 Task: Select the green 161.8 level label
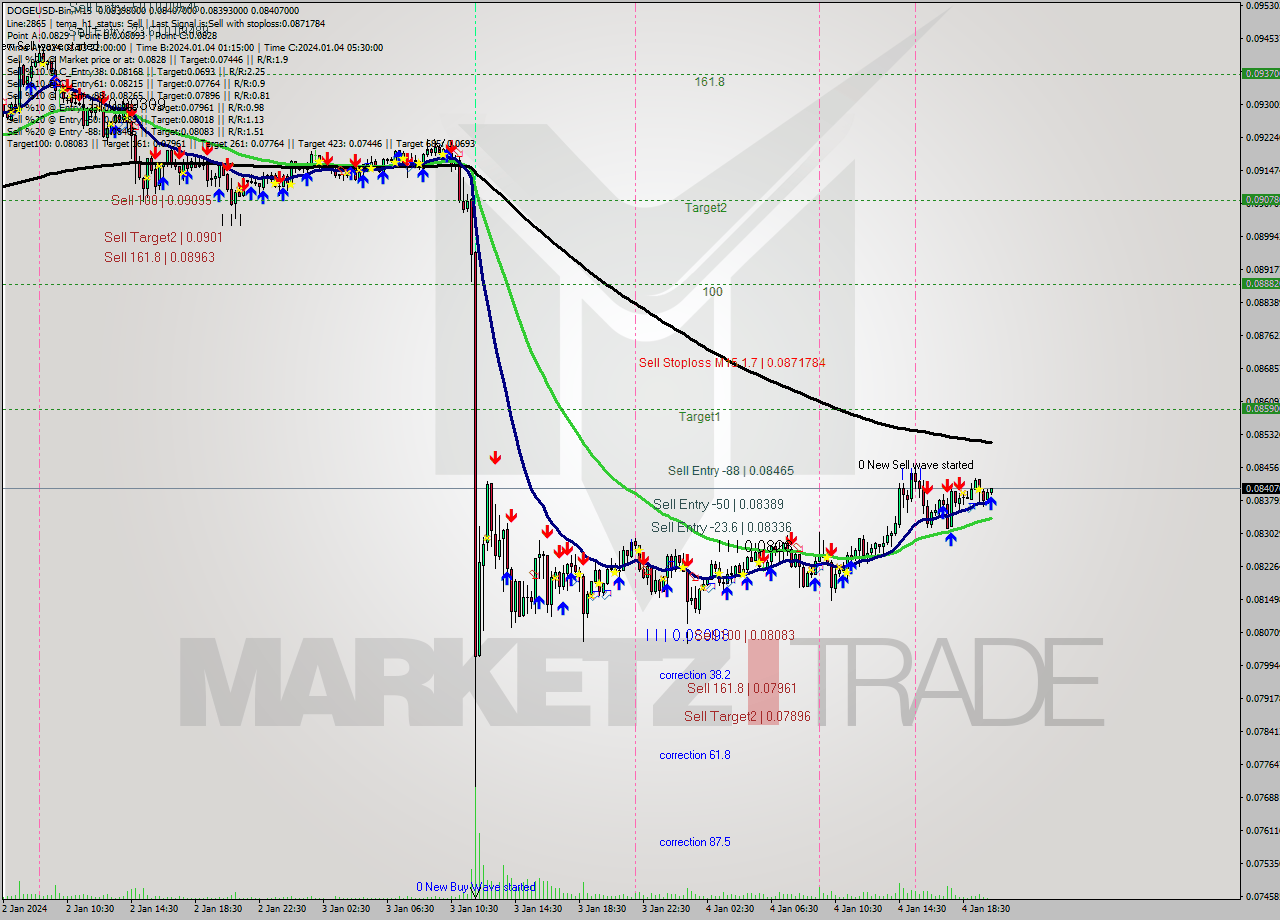(x=709, y=82)
